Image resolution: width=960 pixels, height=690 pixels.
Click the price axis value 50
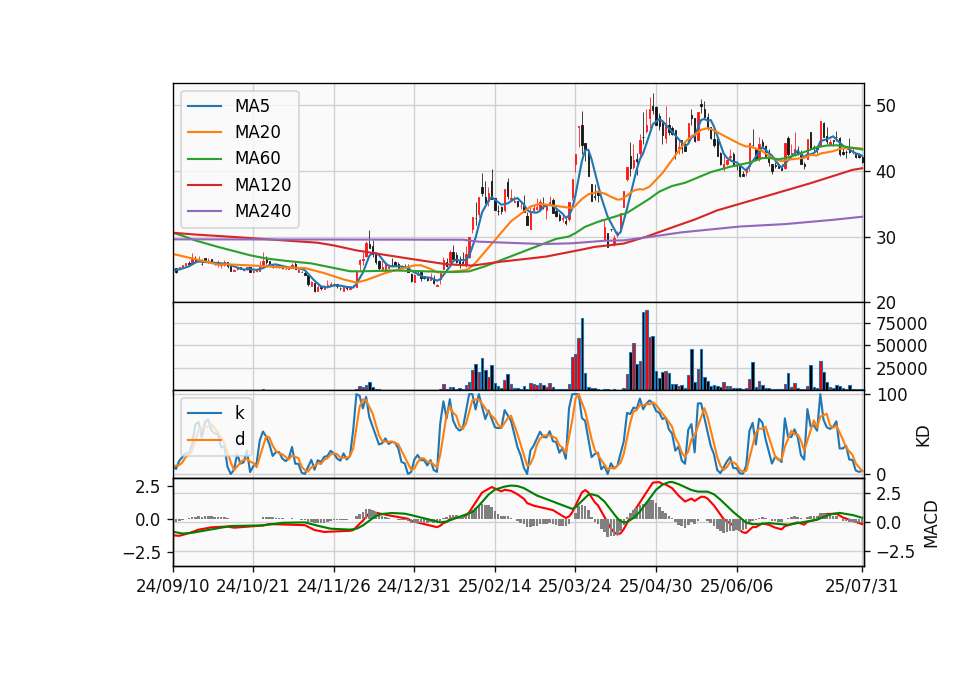pos(885,106)
